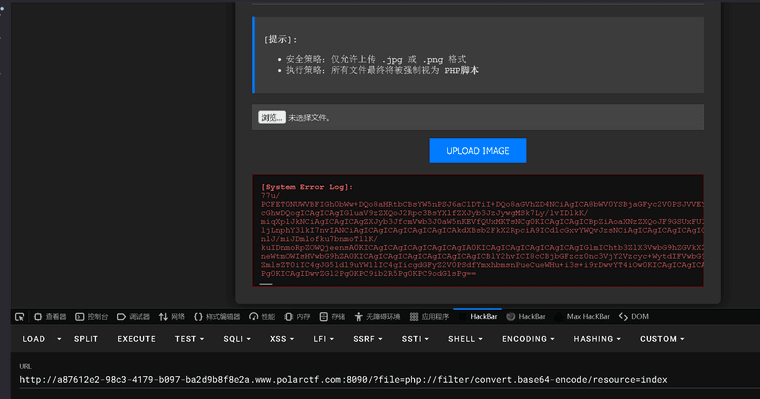Open the Memory (内存) tab
Screen dimensions: 760x399
click(297, 317)
